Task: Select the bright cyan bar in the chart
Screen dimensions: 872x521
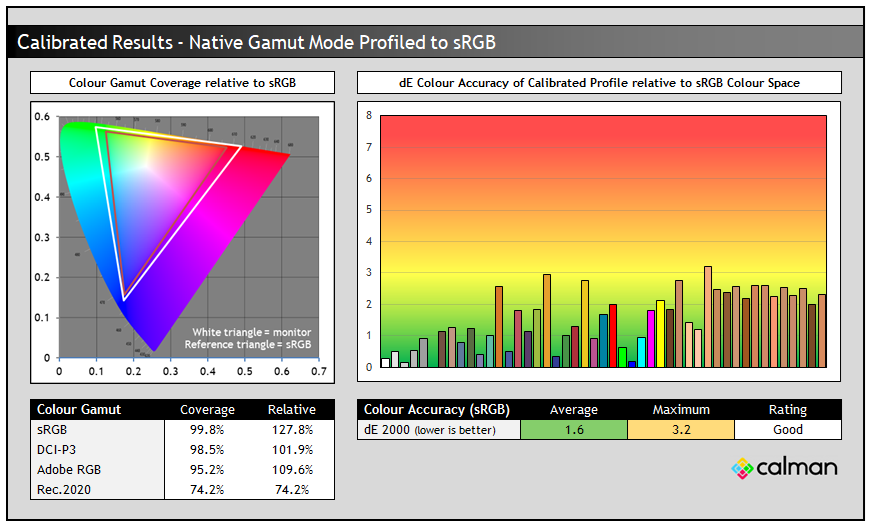Action: 641,352
